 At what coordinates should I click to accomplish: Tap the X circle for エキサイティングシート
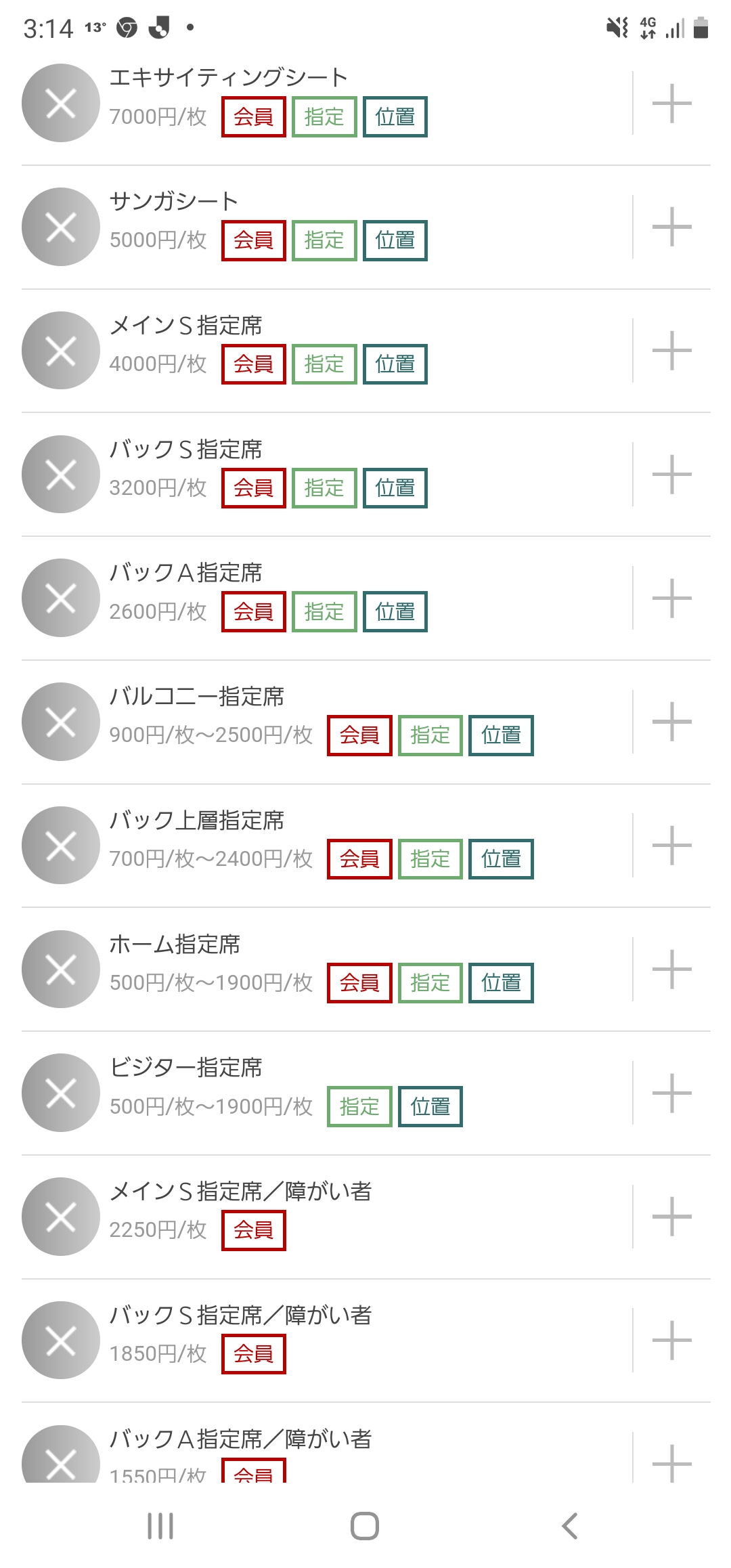(61, 103)
